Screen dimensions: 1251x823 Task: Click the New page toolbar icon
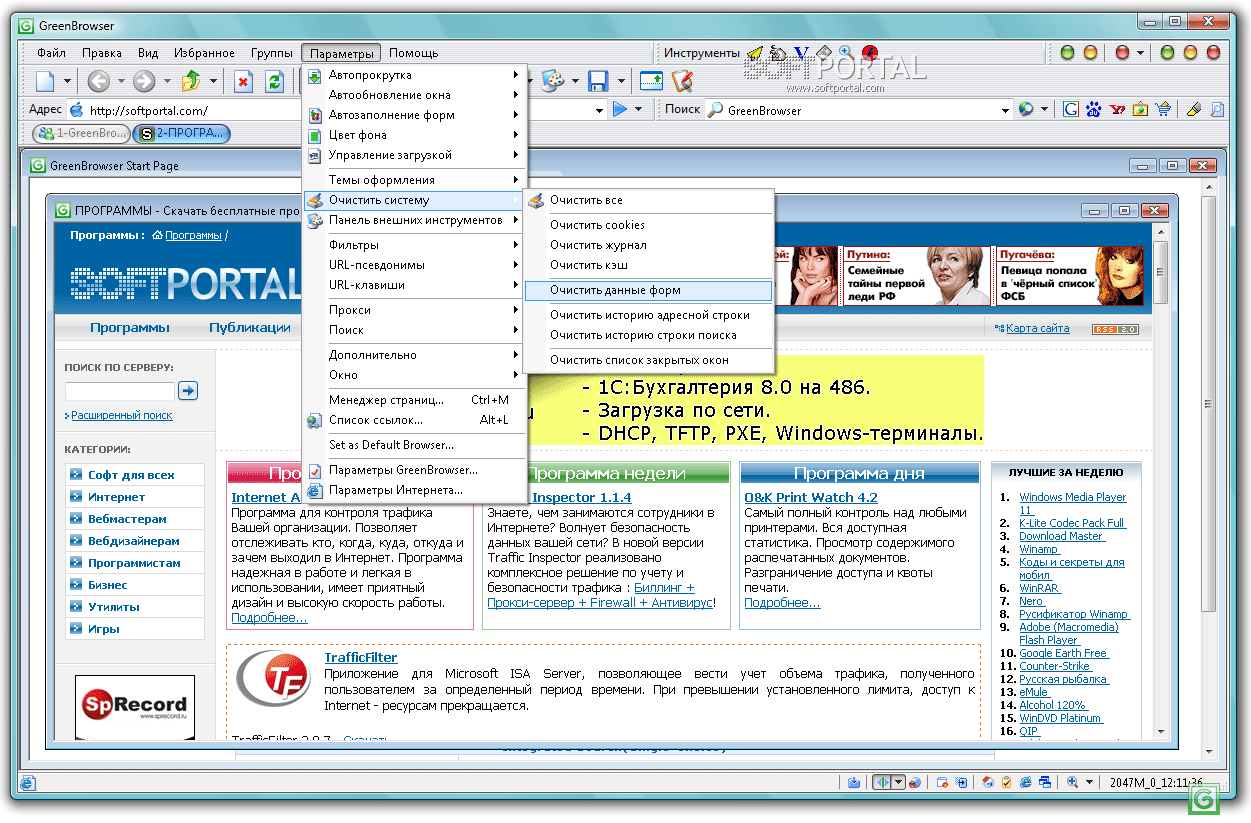(44, 81)
